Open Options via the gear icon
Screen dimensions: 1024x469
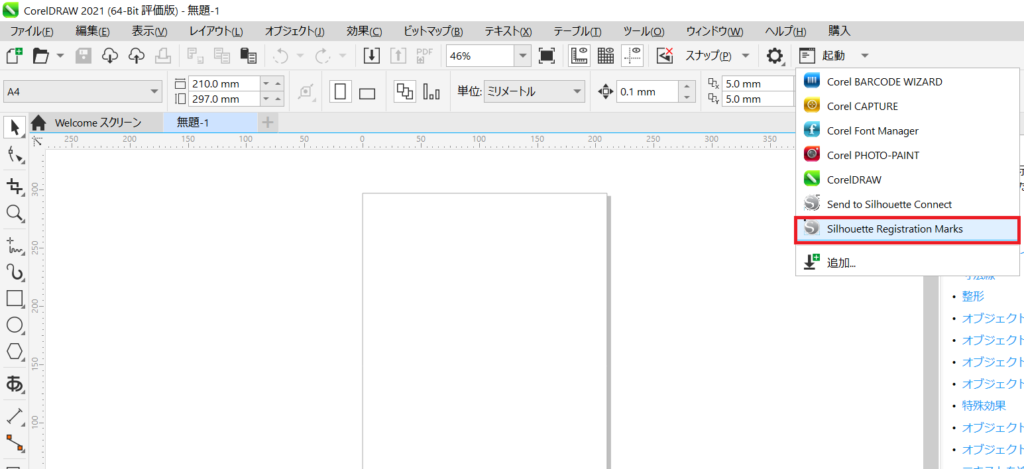pyautogui.click(x=775, y=56)
